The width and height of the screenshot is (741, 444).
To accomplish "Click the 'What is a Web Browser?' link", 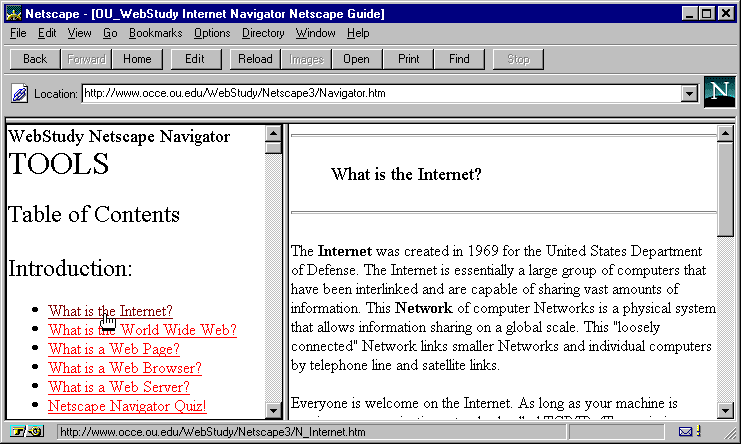I will pos(125,368).
